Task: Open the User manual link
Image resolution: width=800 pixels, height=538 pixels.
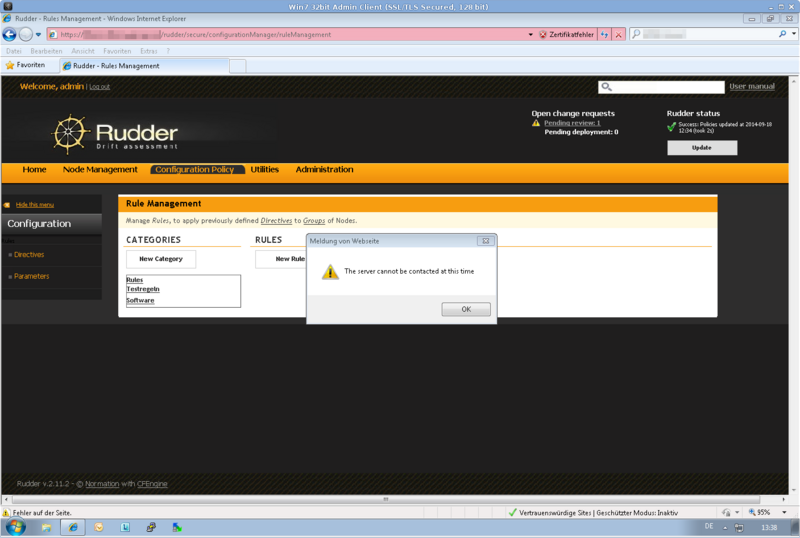Action: coord(752,86)
